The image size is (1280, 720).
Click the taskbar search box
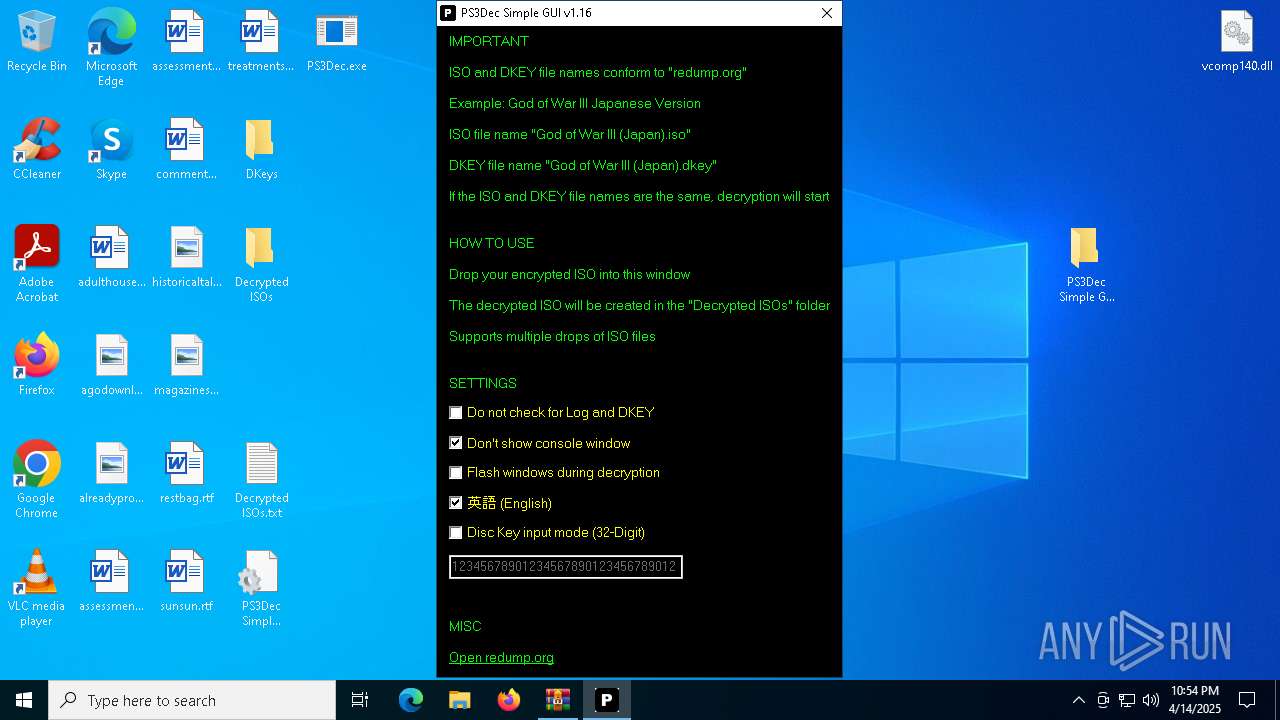tap(192, 700)
